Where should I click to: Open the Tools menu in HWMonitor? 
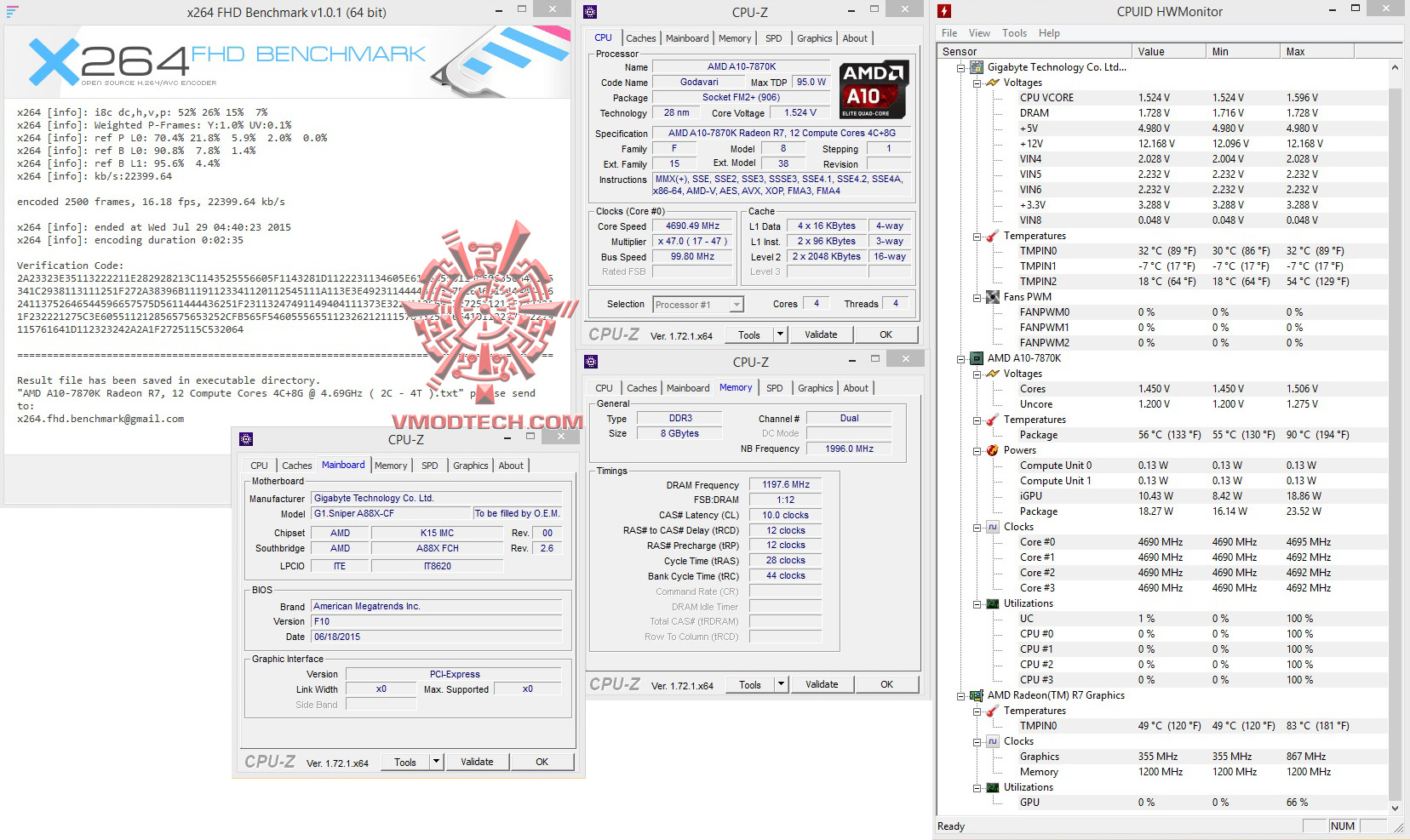point(1014,33)
